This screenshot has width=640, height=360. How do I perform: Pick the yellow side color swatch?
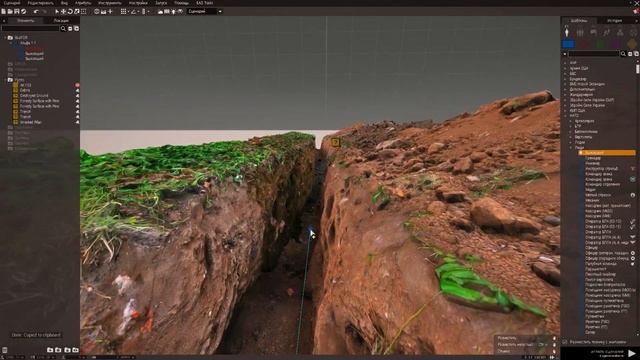click(632, 44)
